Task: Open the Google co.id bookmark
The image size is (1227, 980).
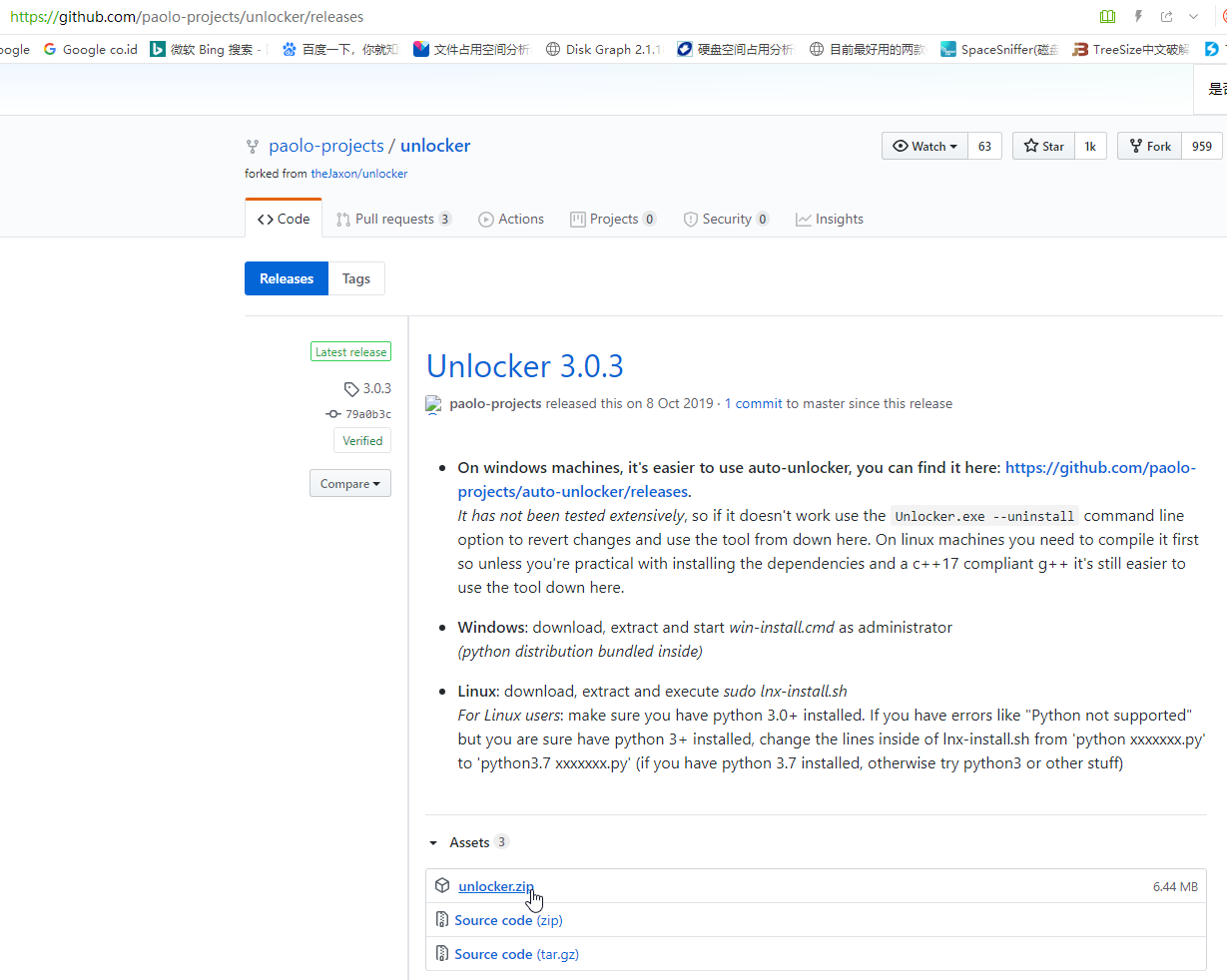Action: point(90,49)
